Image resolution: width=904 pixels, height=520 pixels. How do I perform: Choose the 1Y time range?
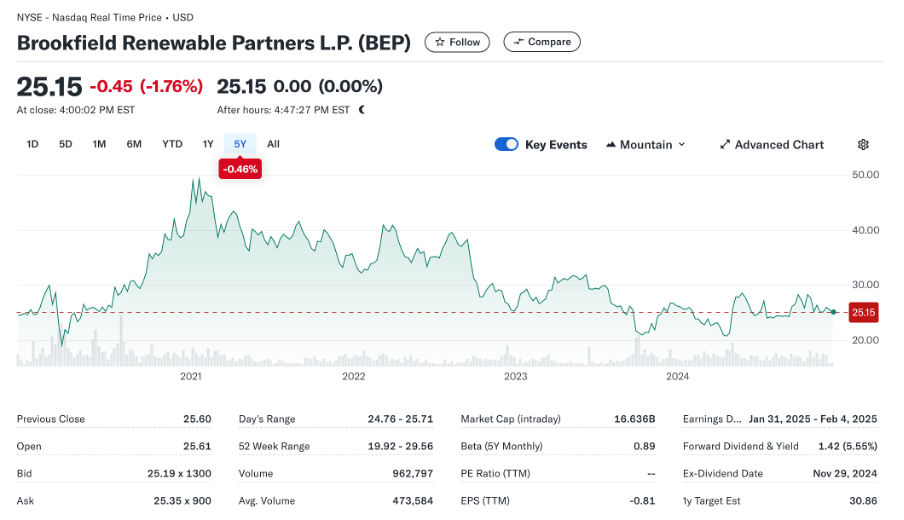coord(208,144)
